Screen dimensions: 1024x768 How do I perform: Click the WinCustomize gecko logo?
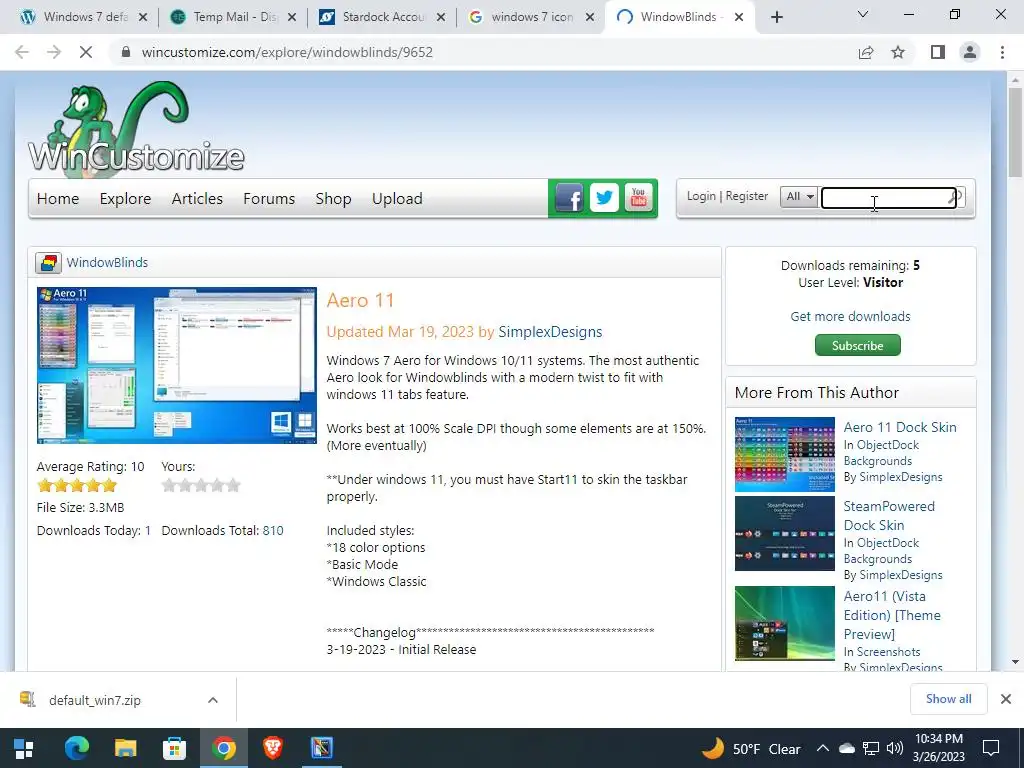tap(136, 129)
